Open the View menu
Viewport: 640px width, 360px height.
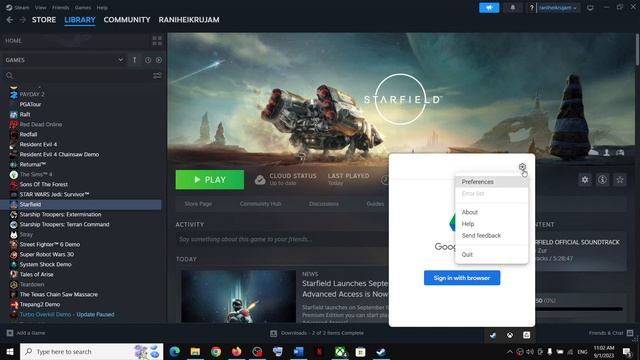(40, 7)
